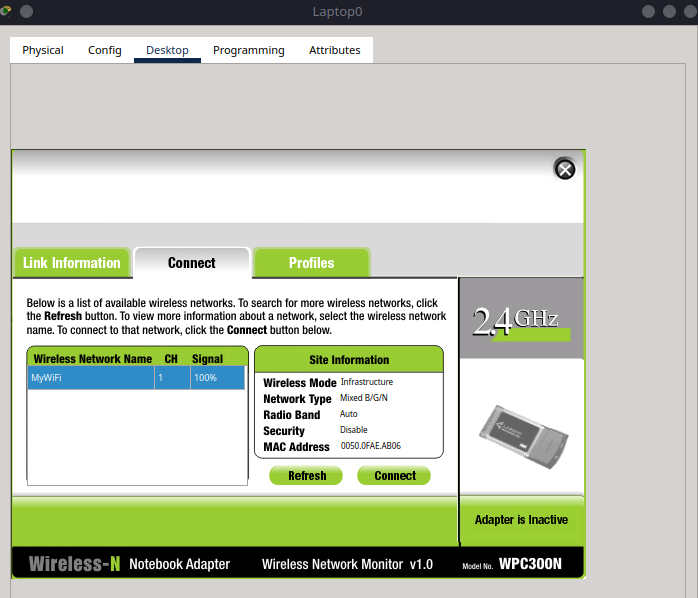Click the rightmost title bar window button
698x598 pixels.
coord(690,12)
